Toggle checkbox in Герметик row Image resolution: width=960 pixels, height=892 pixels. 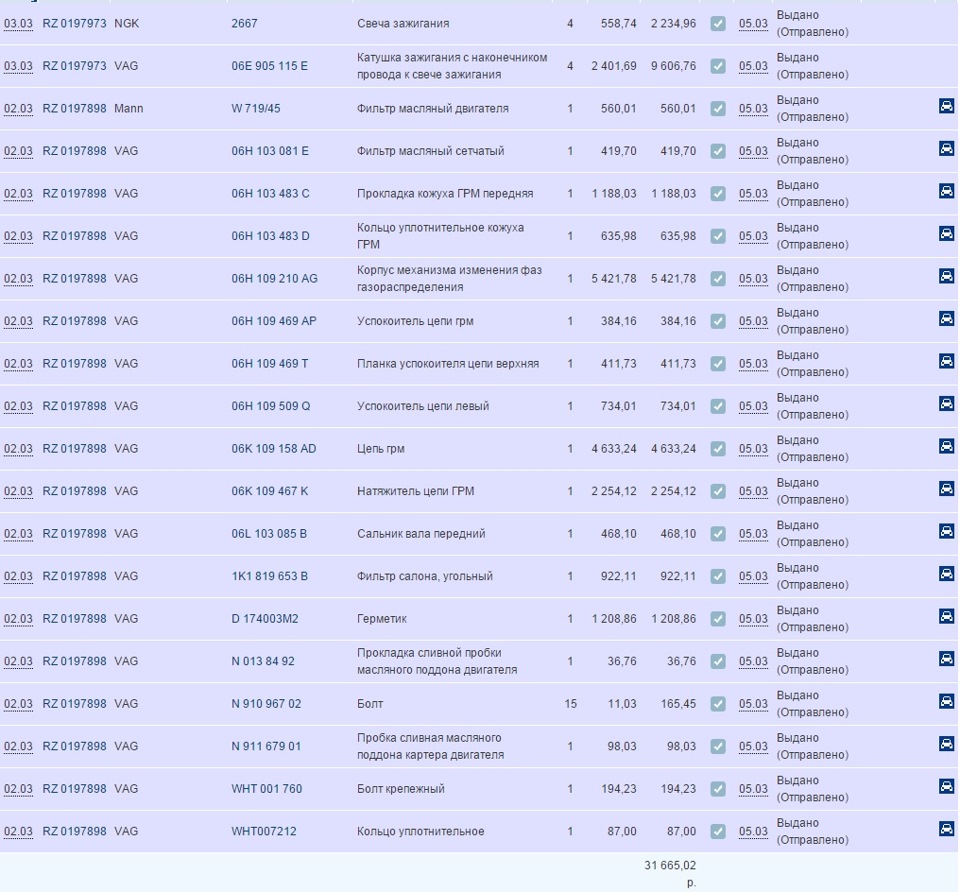(718, 619)
